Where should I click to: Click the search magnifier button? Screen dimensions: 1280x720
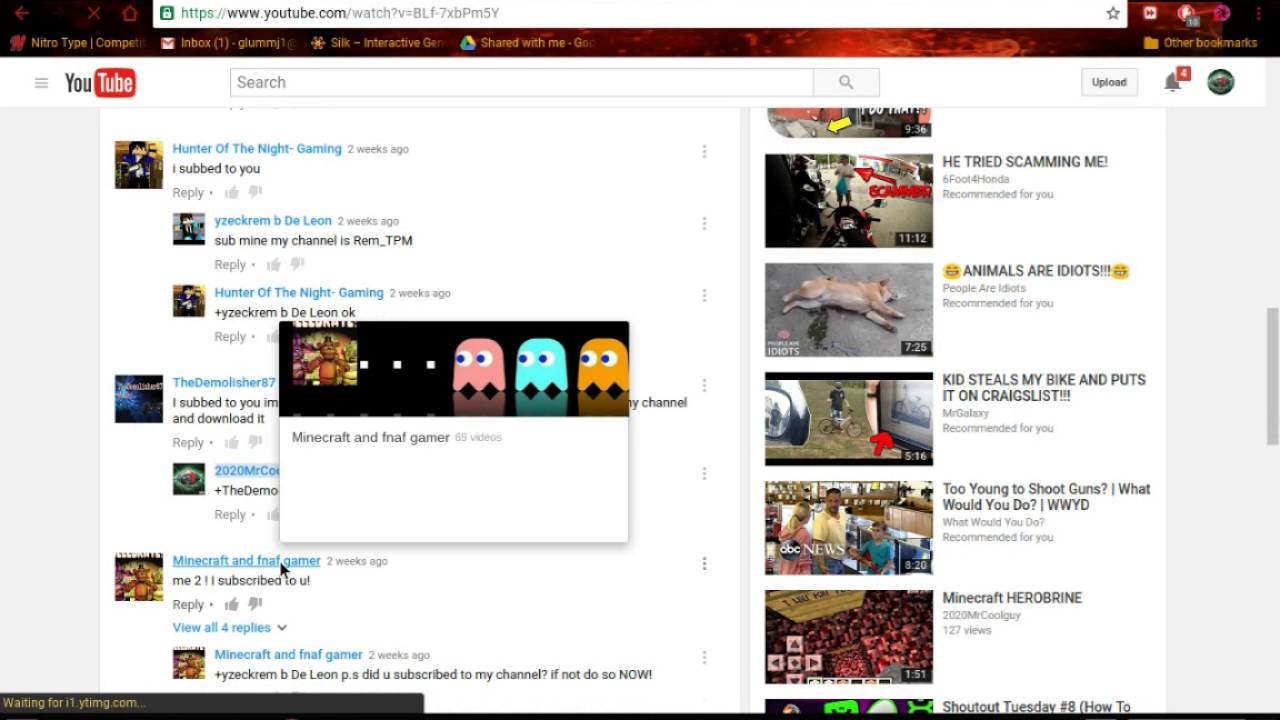tap(846, 82)
